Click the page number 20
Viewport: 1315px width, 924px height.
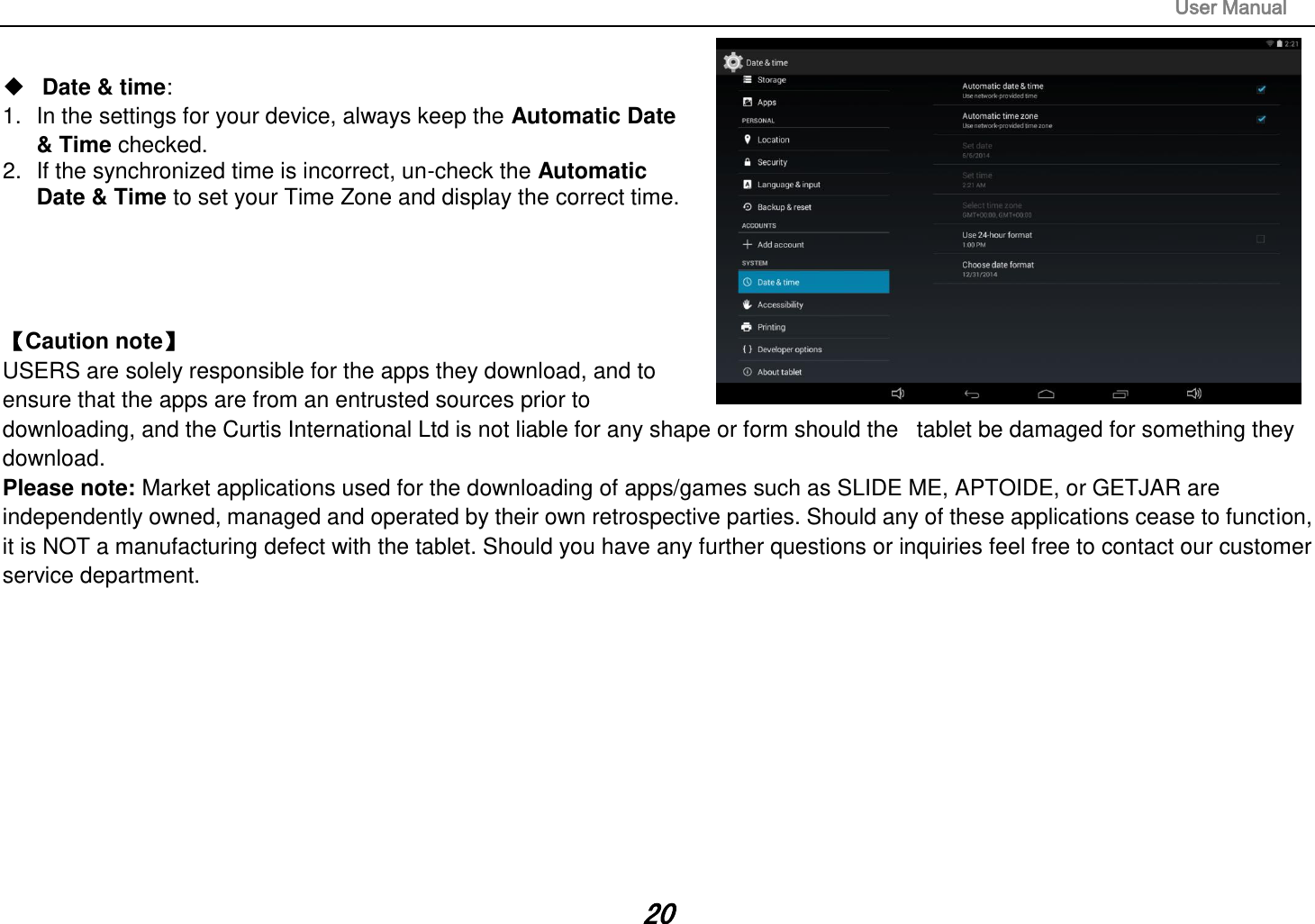[x=659, y=913]
